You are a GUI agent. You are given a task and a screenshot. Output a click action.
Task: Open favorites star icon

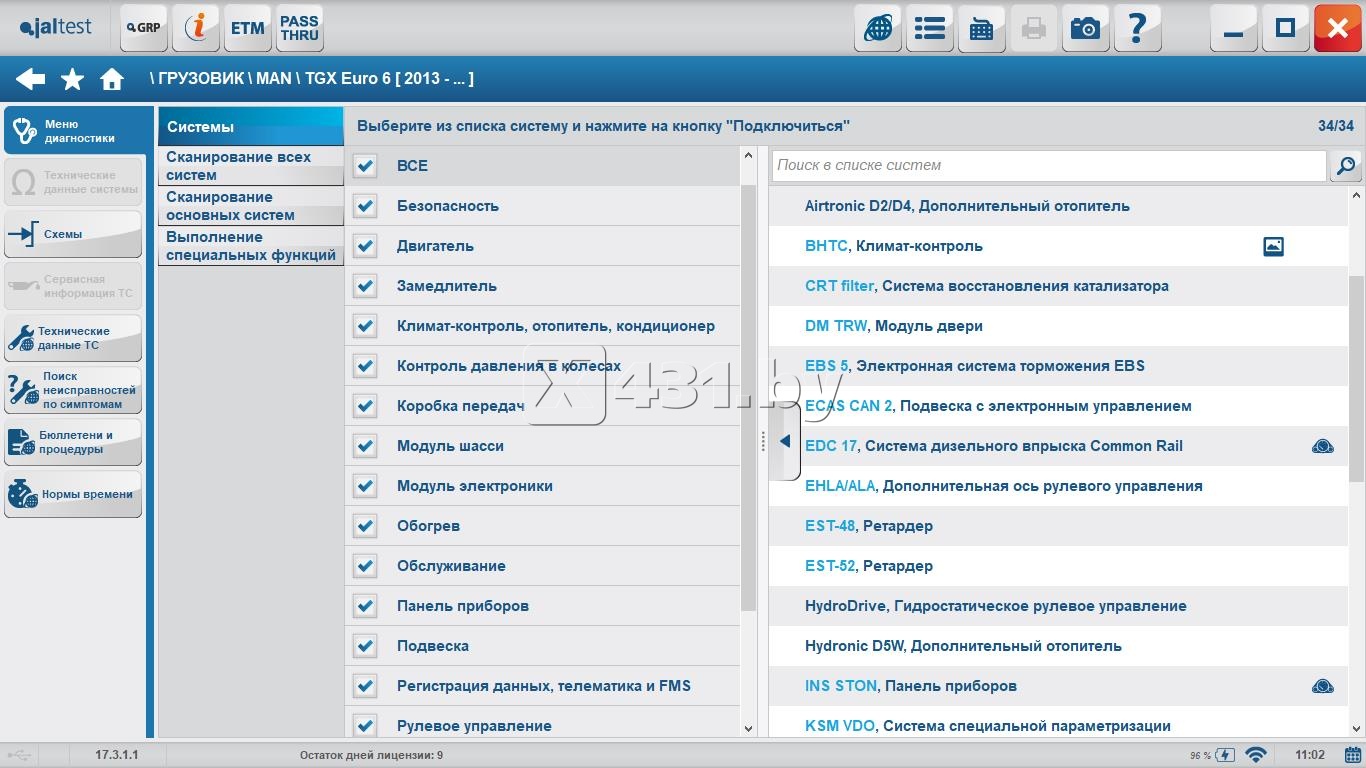[x=72, y=80]
